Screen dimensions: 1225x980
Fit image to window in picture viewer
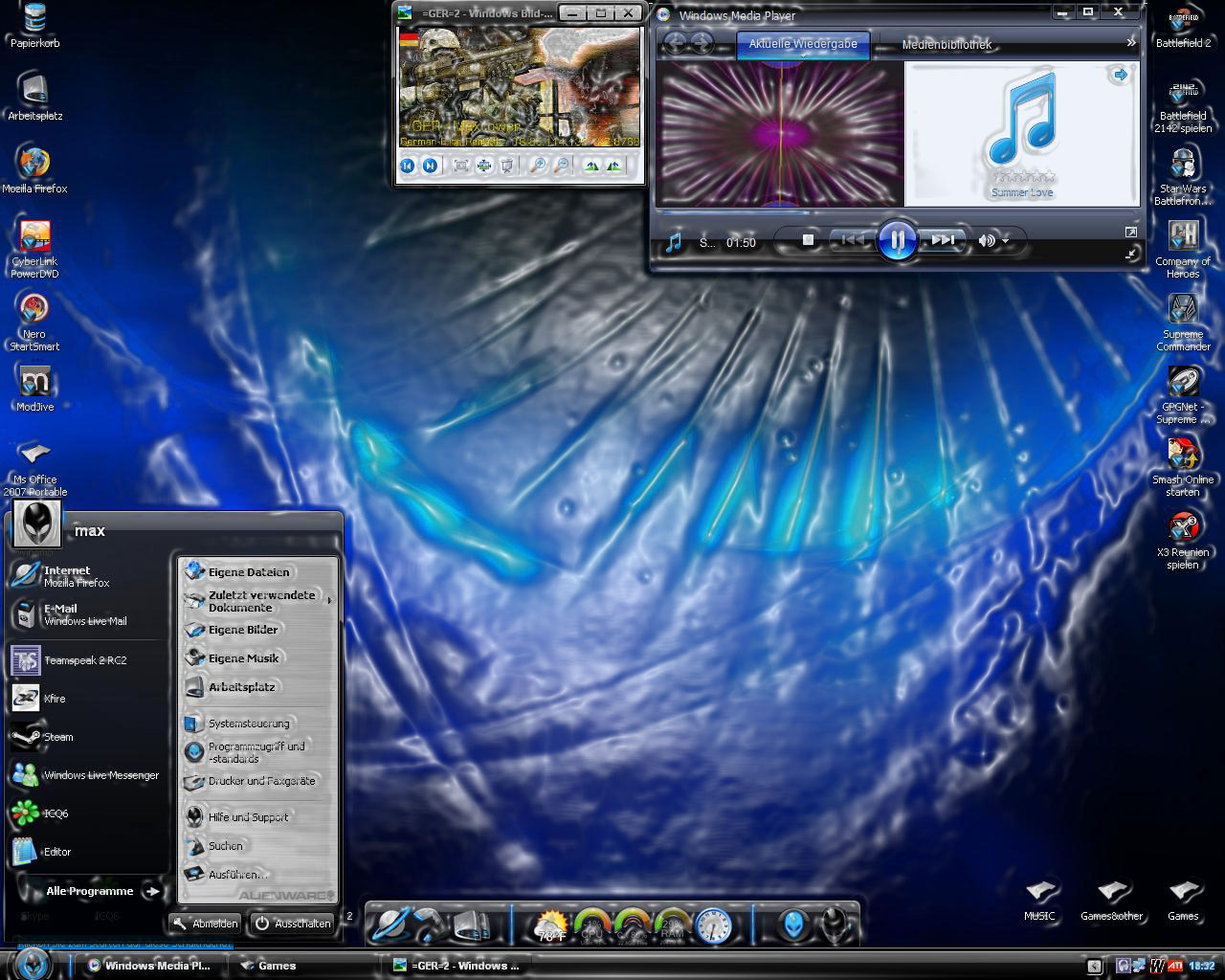point(460,166)
